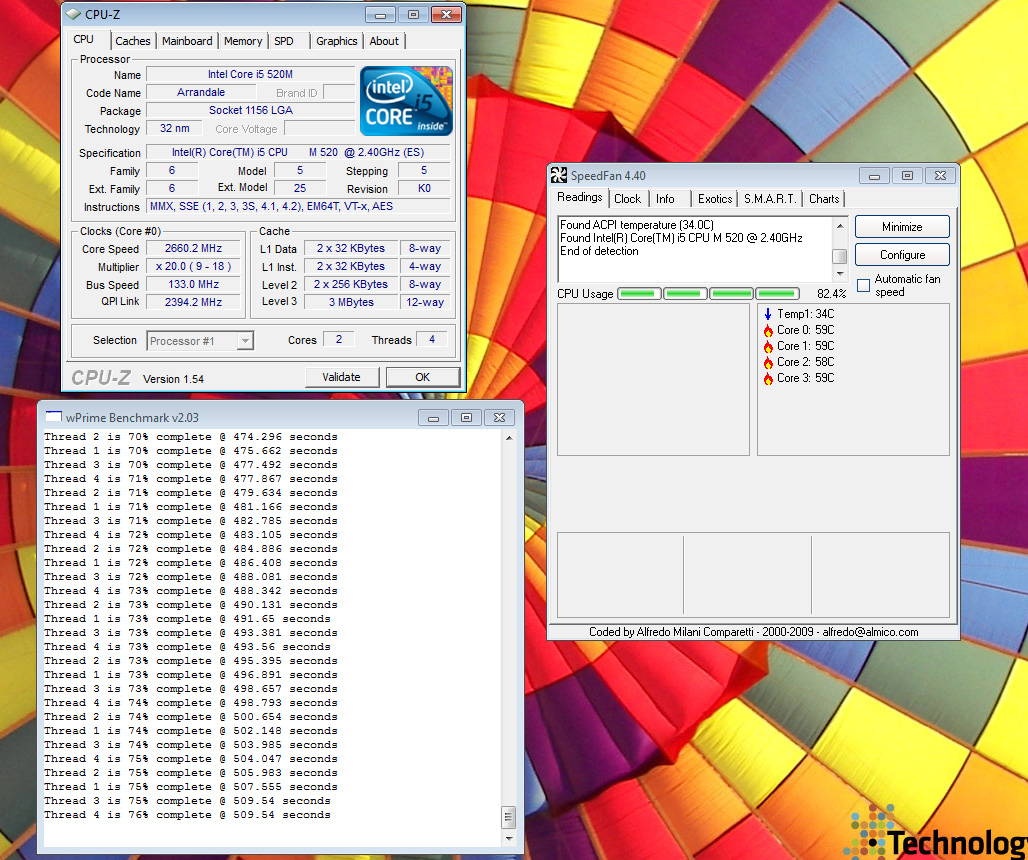Switch to the Clock tab in SpeedFan
This screenshot has height=860, width=1028.
pos(627,199)
